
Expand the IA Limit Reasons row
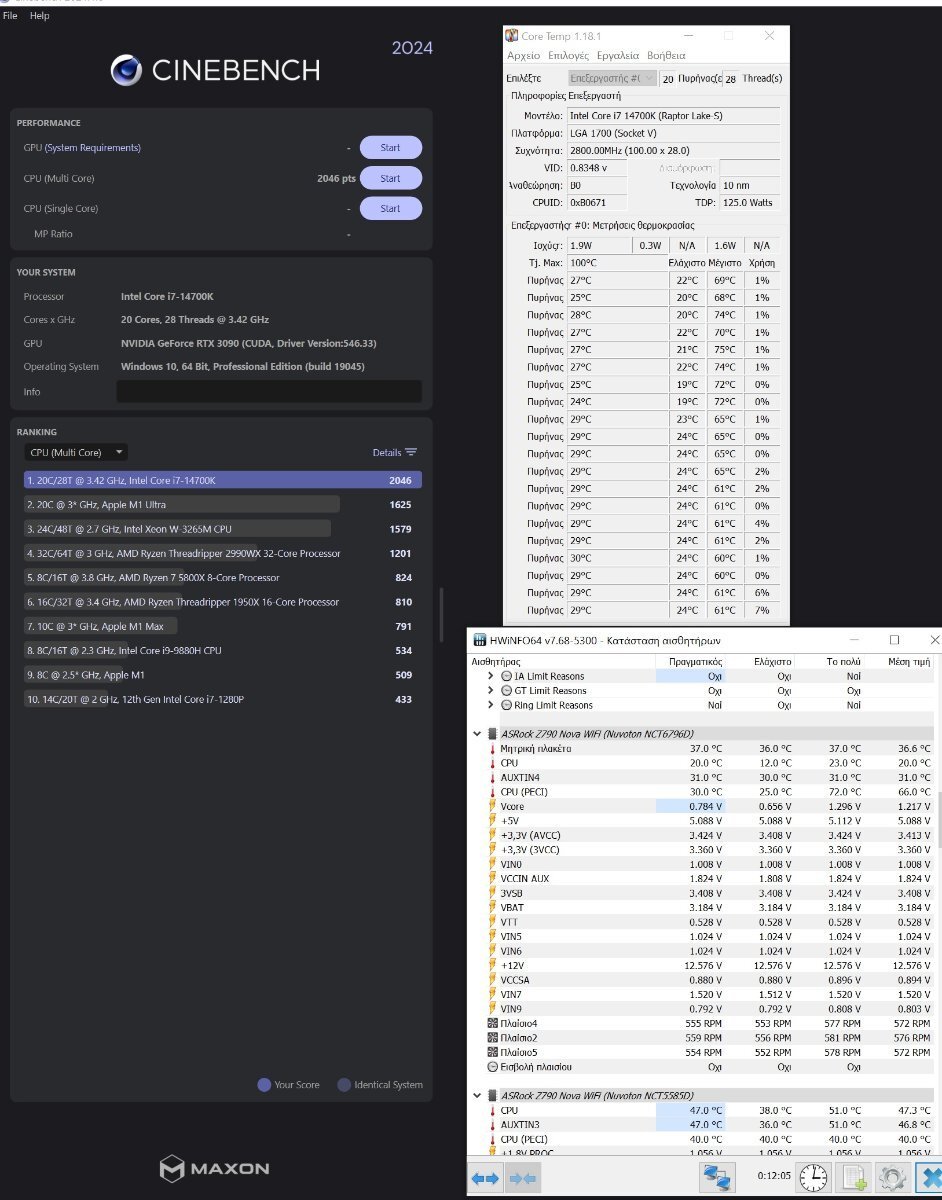pyautogui.click(x=491, y=676)
